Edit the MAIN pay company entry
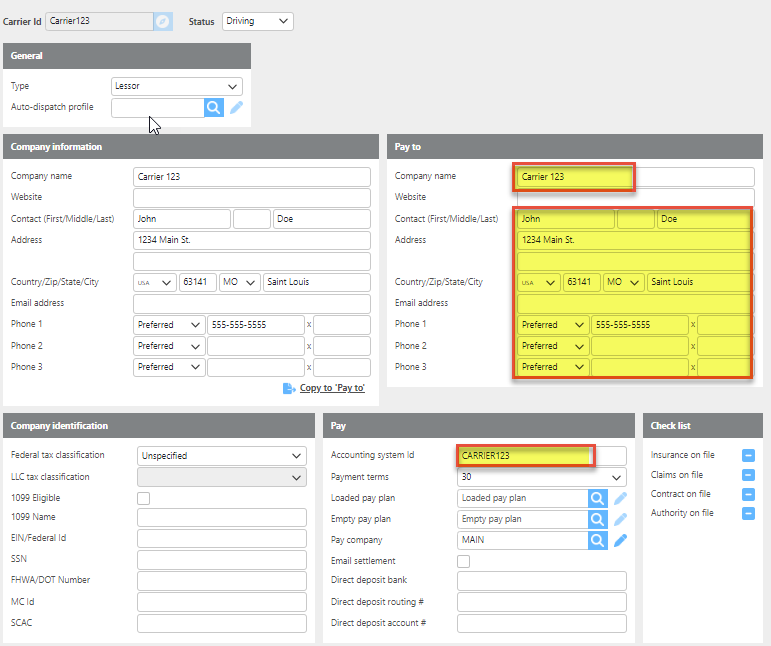The image size is (771, 646). point(621,540)
